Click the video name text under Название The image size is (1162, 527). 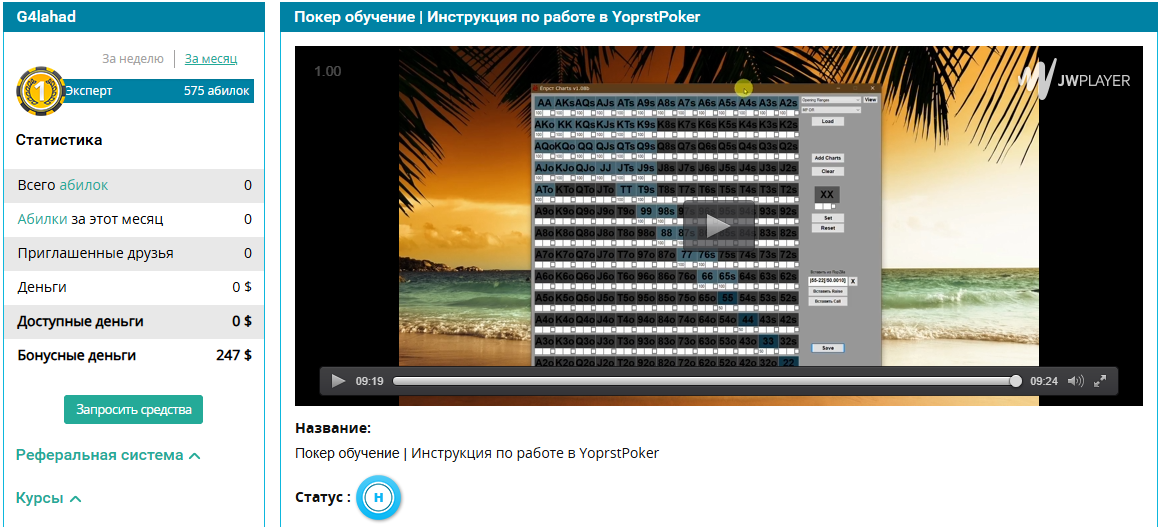click(477, 453)
